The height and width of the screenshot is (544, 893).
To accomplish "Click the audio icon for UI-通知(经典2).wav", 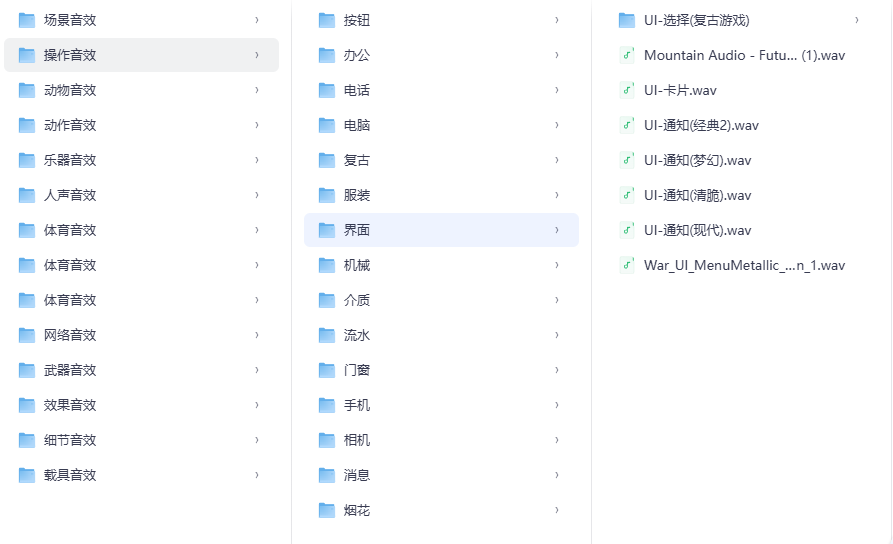I will click(627, 125).
